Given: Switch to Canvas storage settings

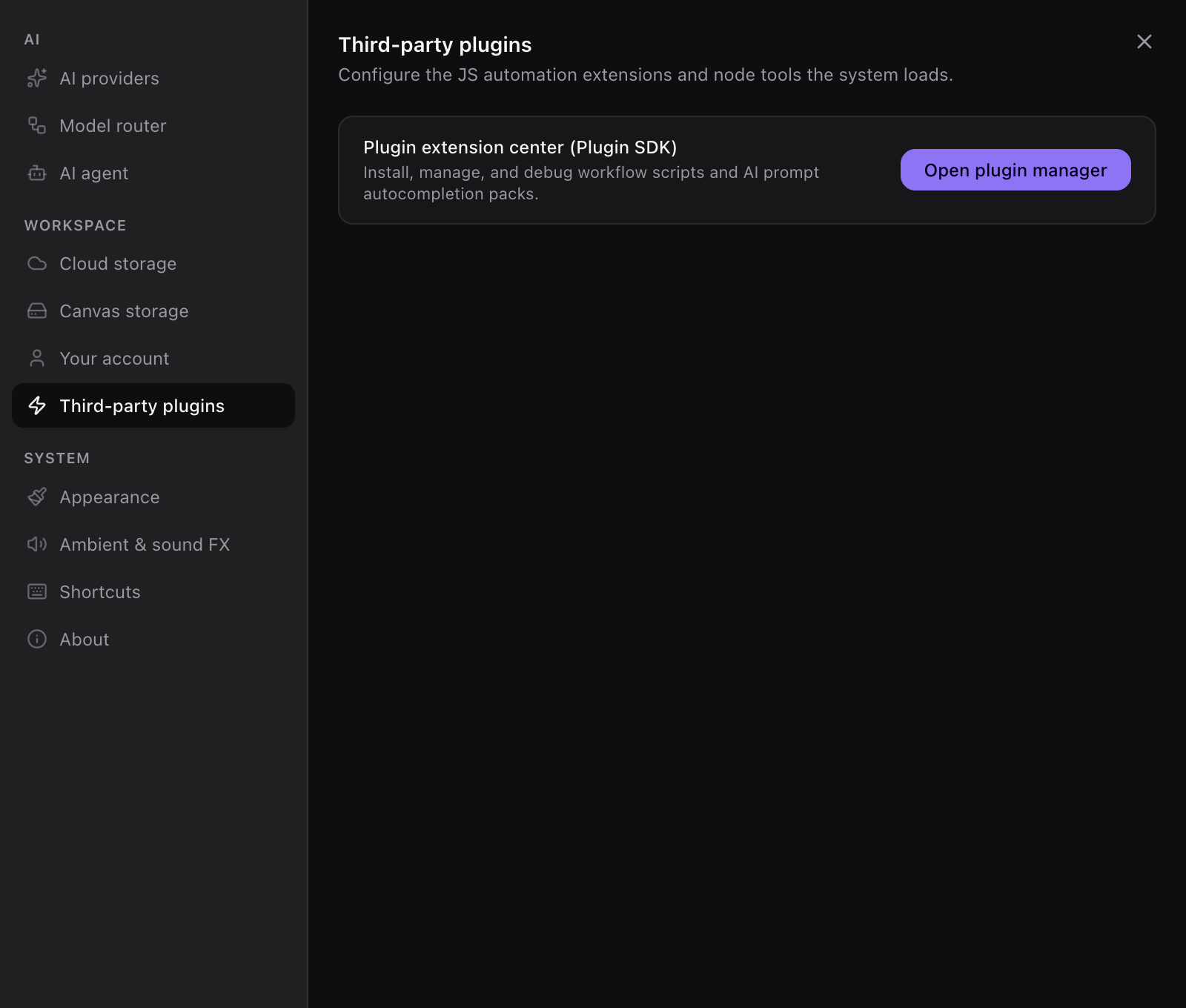Looking at the screenshot, I should pyautogui.click(x=153, y=311).
